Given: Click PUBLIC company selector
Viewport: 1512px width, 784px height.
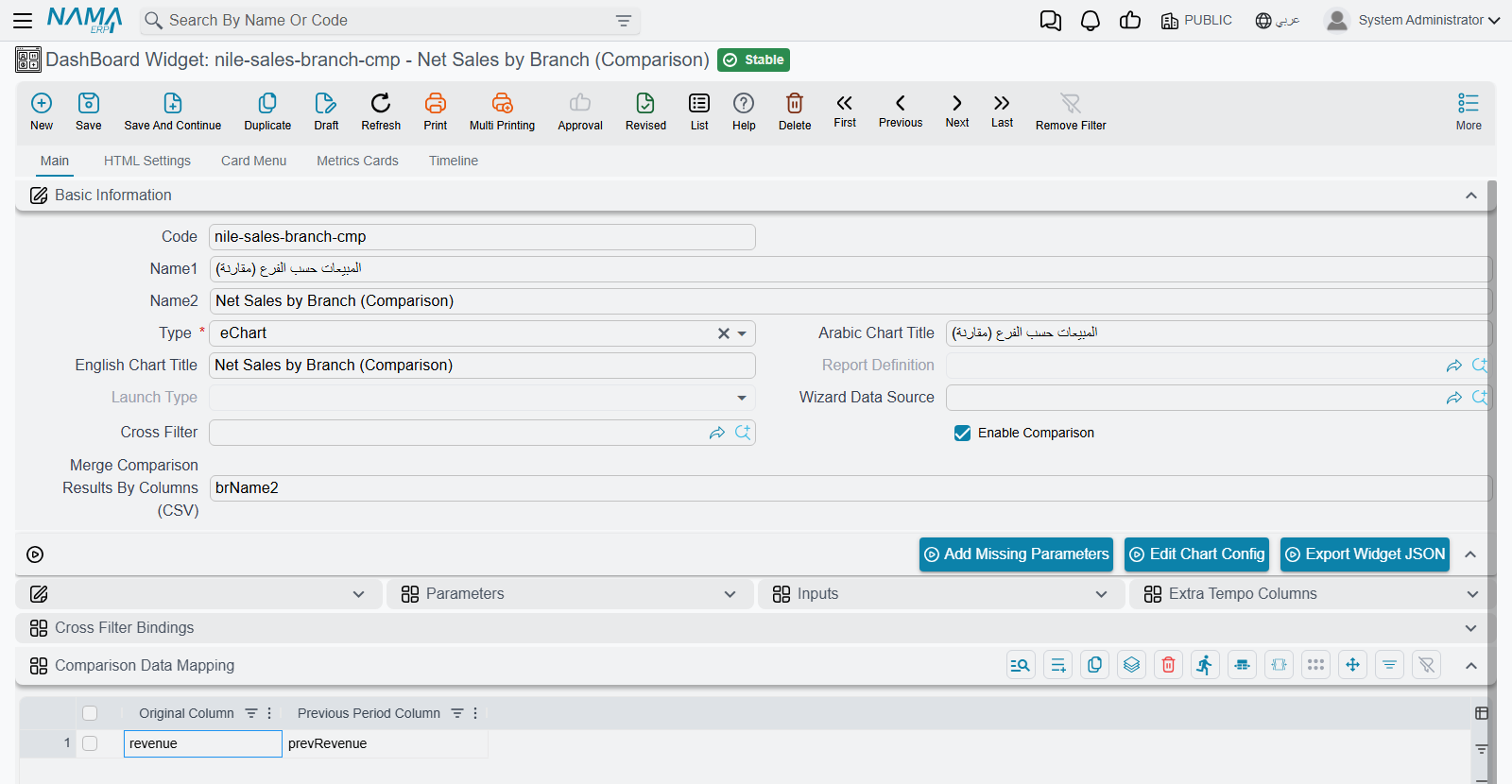Looking at the screenshot, I should point(1196,20).
